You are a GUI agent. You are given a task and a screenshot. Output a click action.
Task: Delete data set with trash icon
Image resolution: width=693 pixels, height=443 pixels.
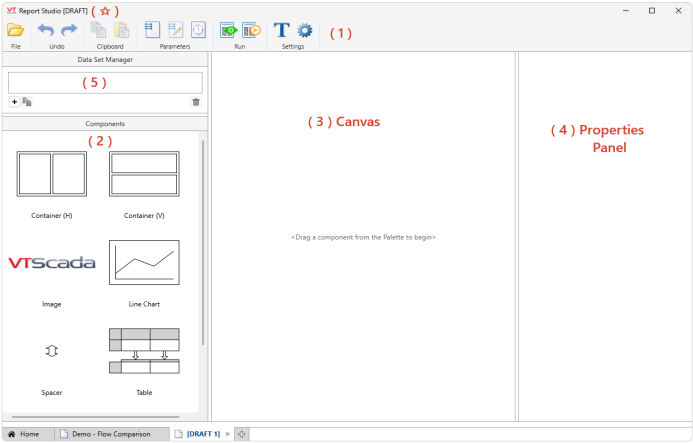click(196, 102)
